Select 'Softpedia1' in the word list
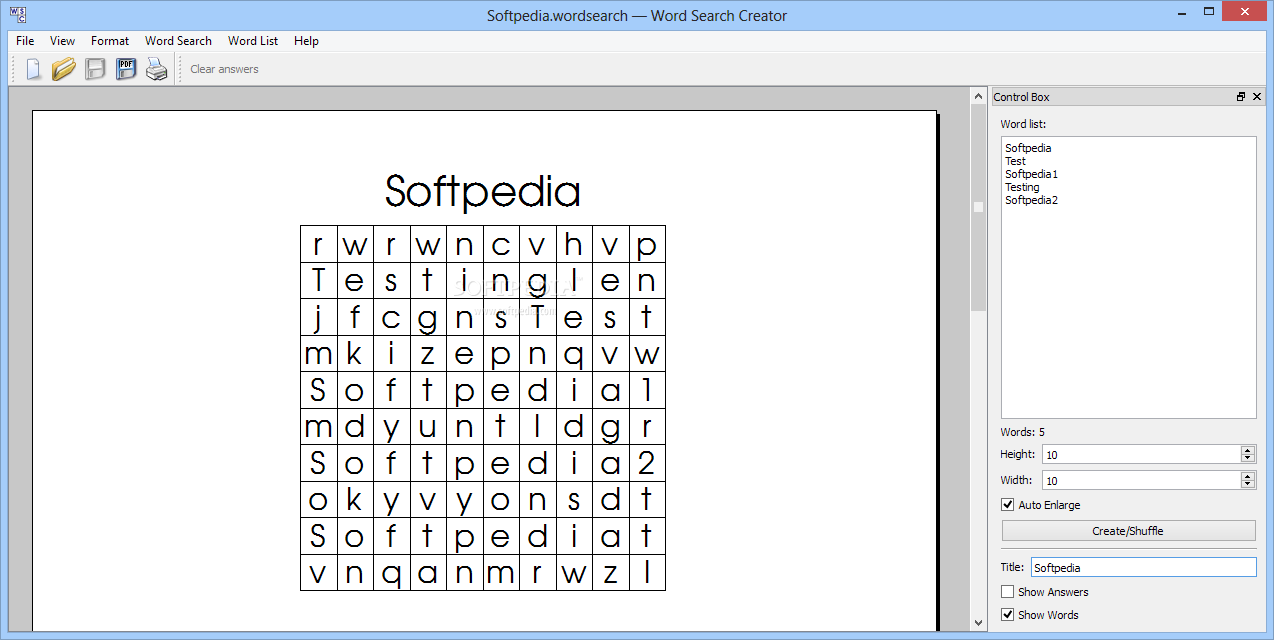Screen dimensions: 1274x640 [x=1031, y=174]
